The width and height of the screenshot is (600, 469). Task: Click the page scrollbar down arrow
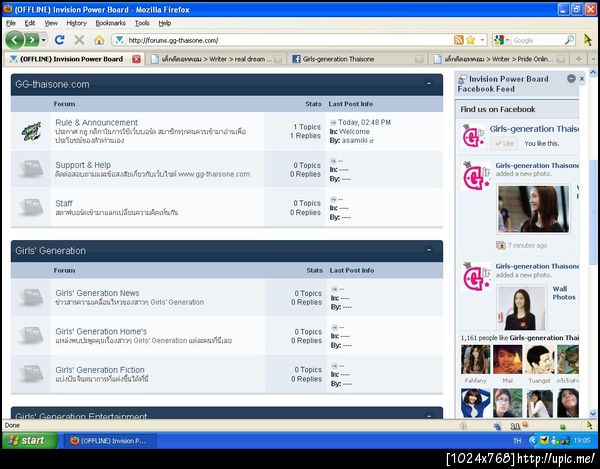coord(593,414)
